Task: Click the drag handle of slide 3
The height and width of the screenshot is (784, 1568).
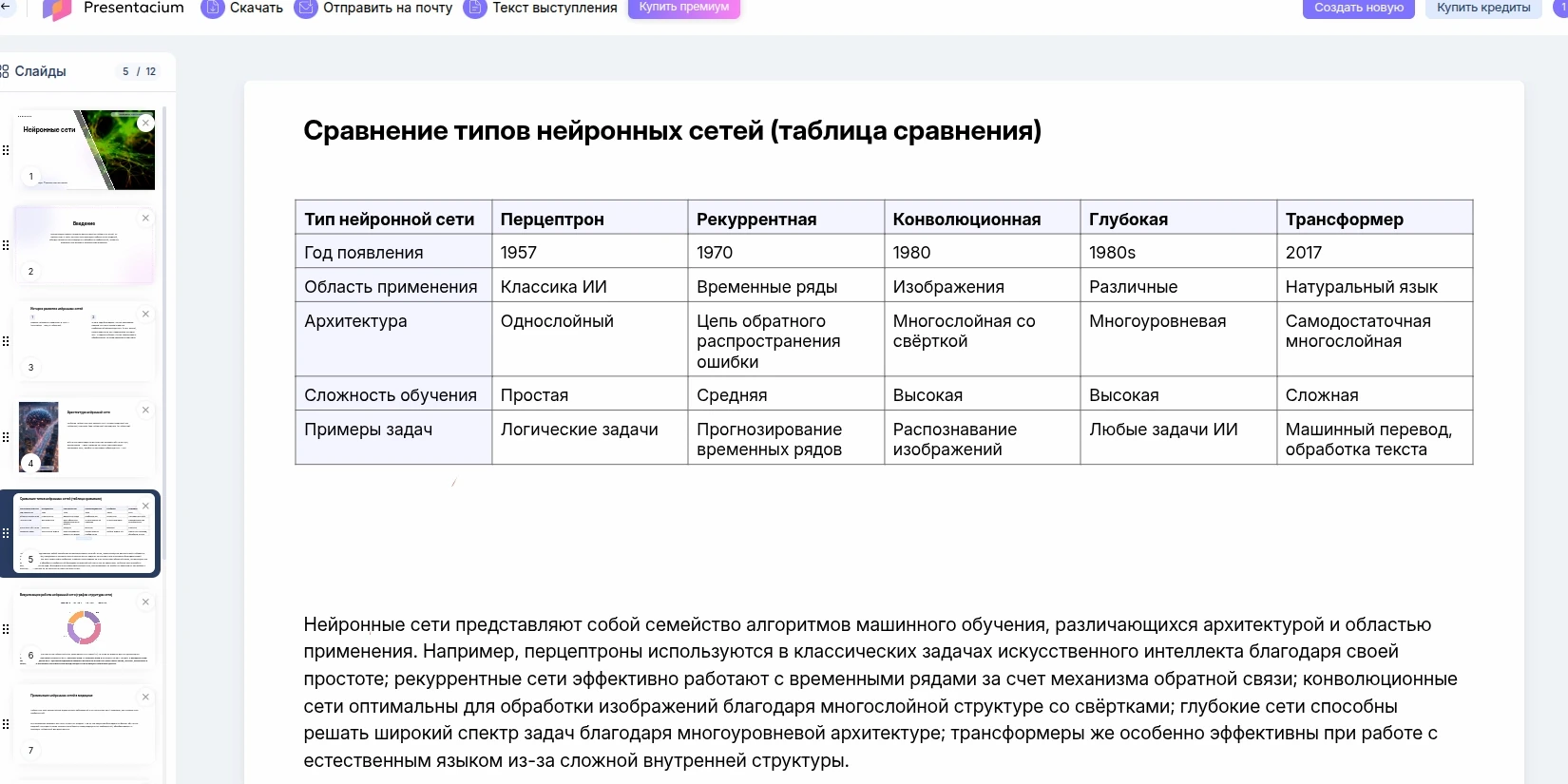Action: (x=6, y=341)
